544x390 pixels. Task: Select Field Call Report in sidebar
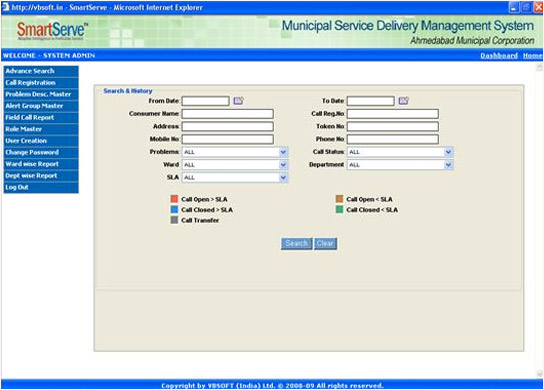click(x=41, y=118)
